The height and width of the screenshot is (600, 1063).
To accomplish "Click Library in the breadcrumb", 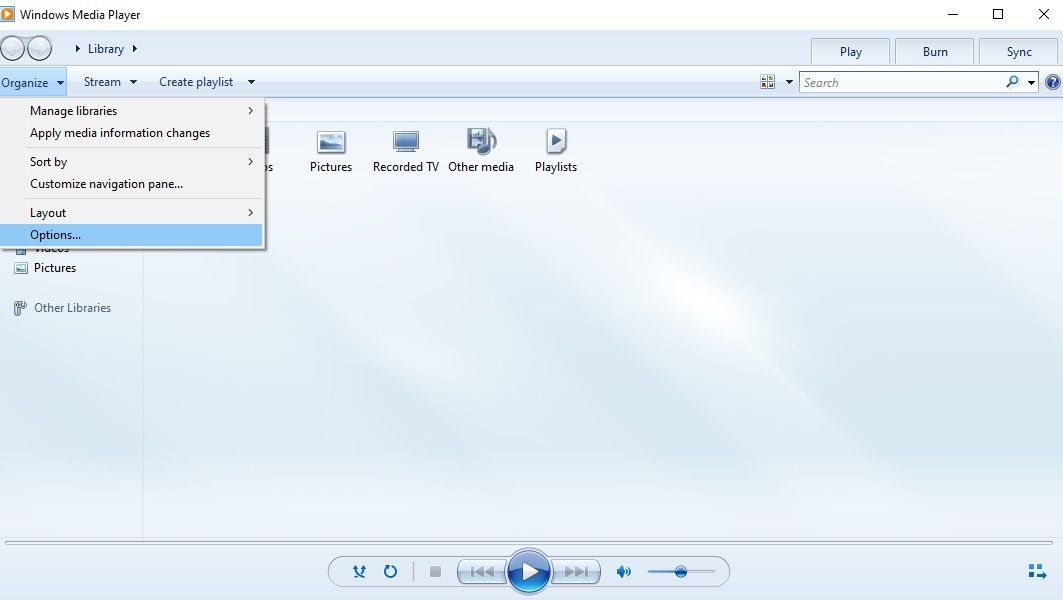I will 106,49.
